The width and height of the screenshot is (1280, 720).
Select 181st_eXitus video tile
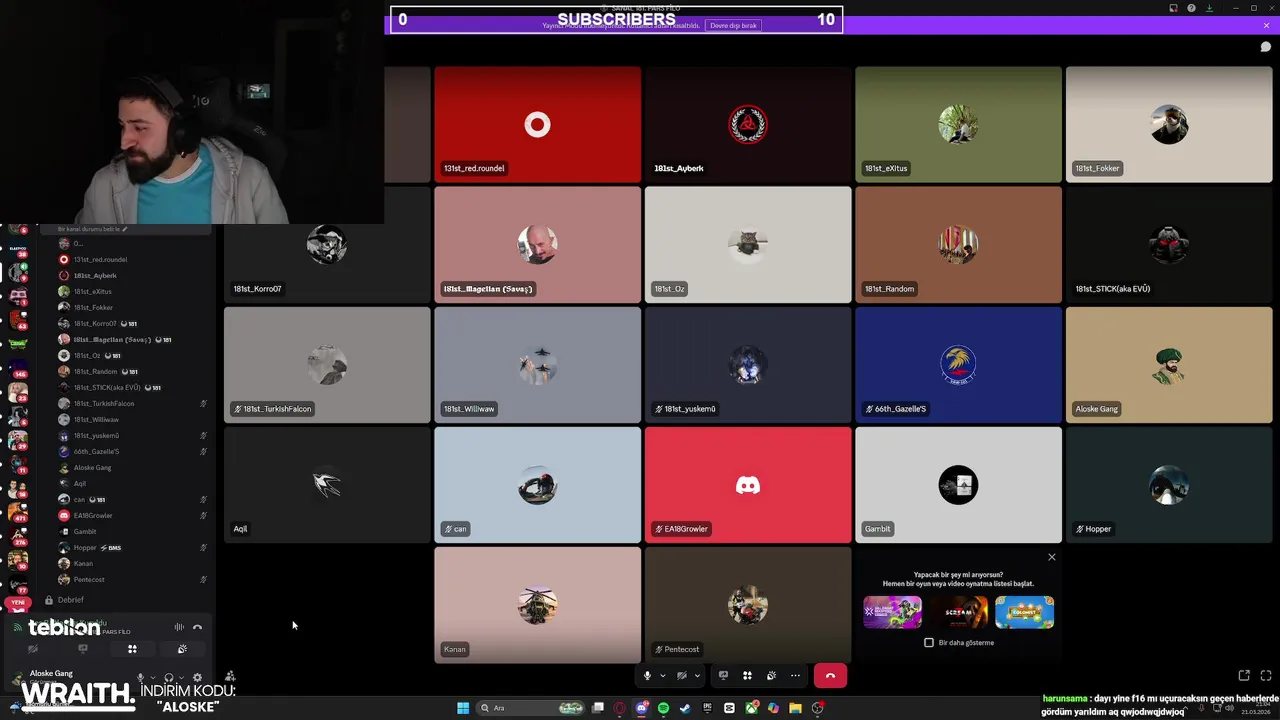(x=958, y=125)
